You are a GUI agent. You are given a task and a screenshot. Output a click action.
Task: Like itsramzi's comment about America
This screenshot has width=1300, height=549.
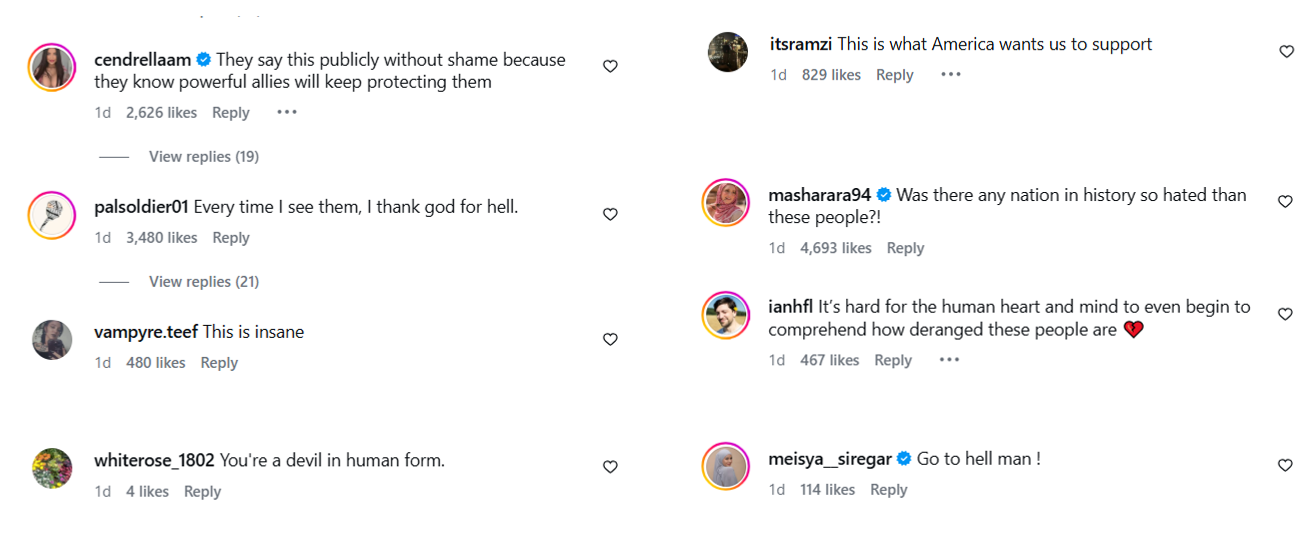coord(1286,52)
